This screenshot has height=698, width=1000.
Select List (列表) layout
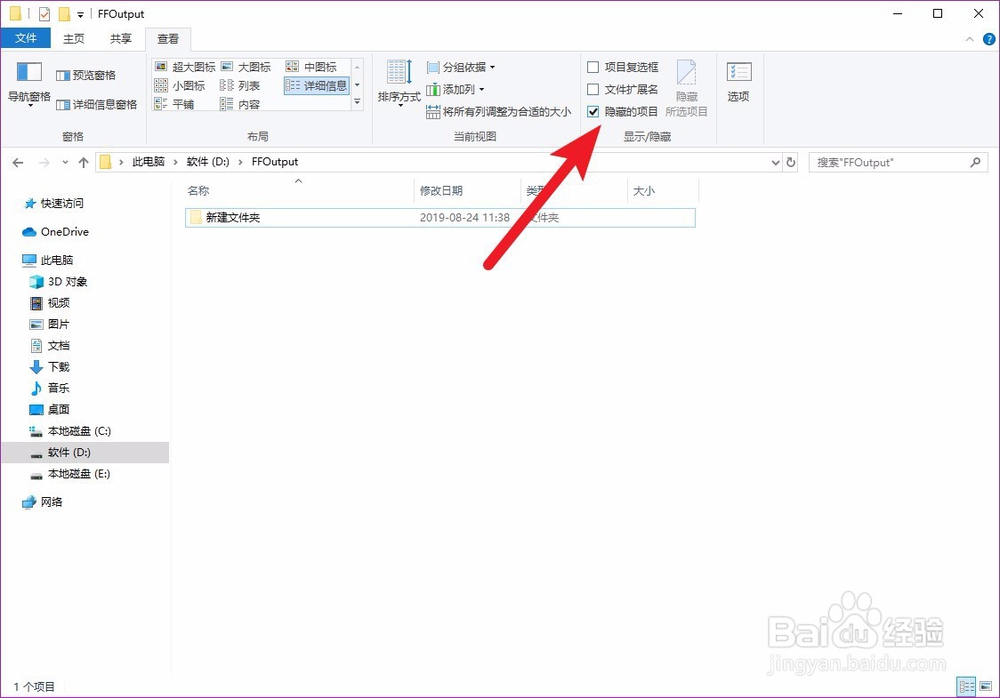pyautogui.click(x=240, y=85)
